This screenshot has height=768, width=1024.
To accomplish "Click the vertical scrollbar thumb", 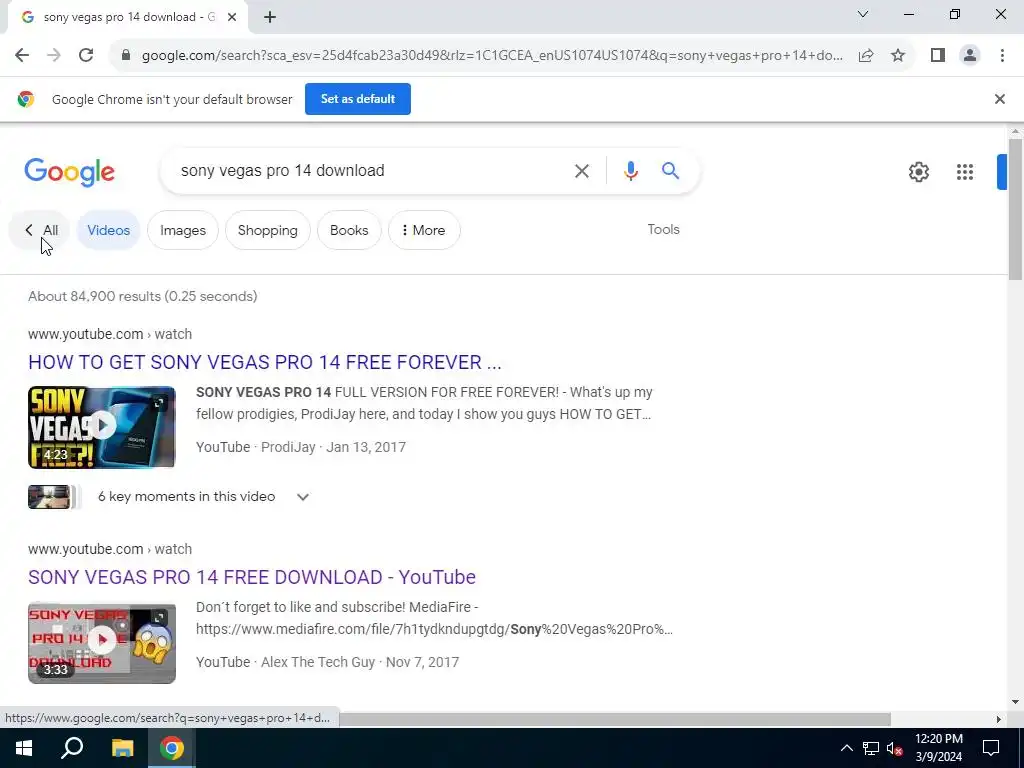I will click(x=1015, y=209).
